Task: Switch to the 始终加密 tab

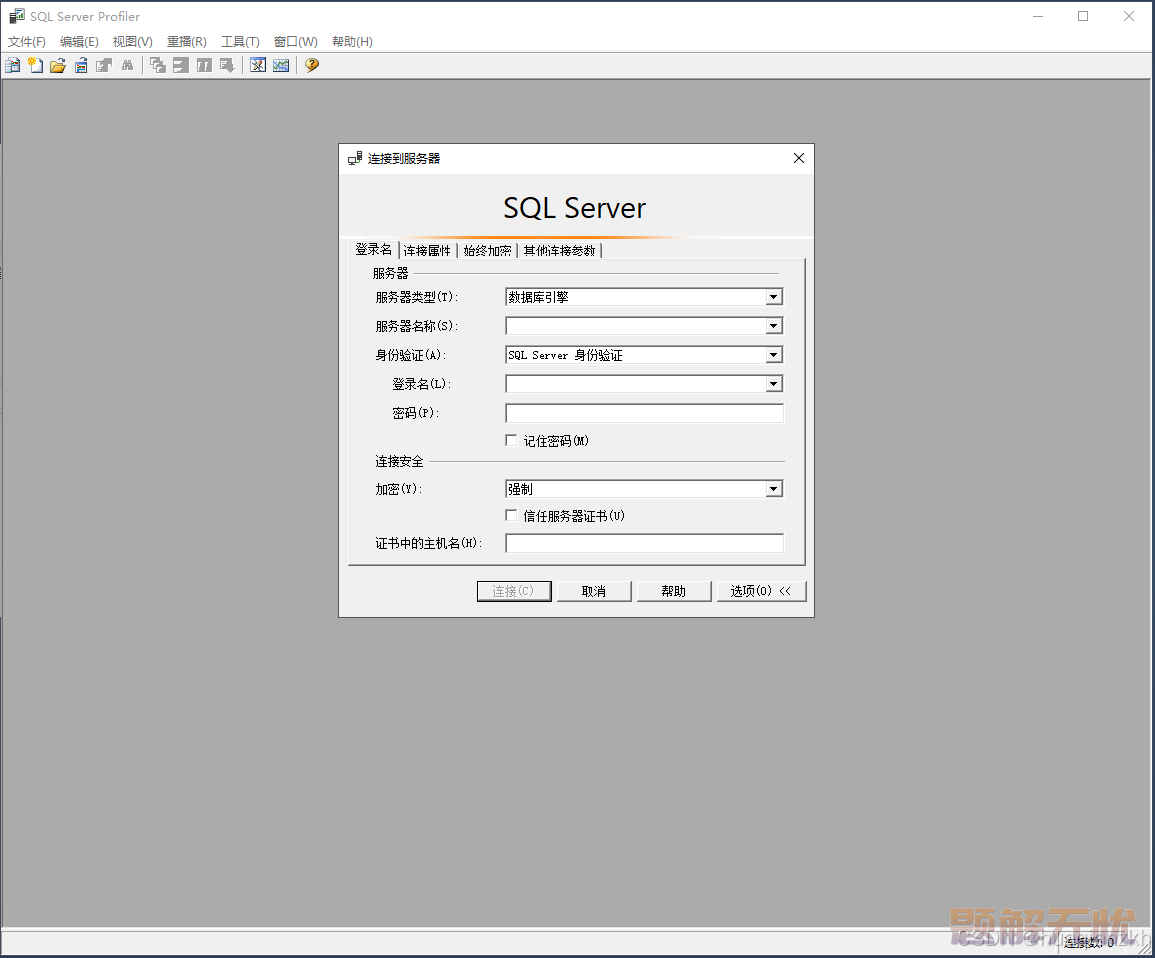Action: (487, 251)
